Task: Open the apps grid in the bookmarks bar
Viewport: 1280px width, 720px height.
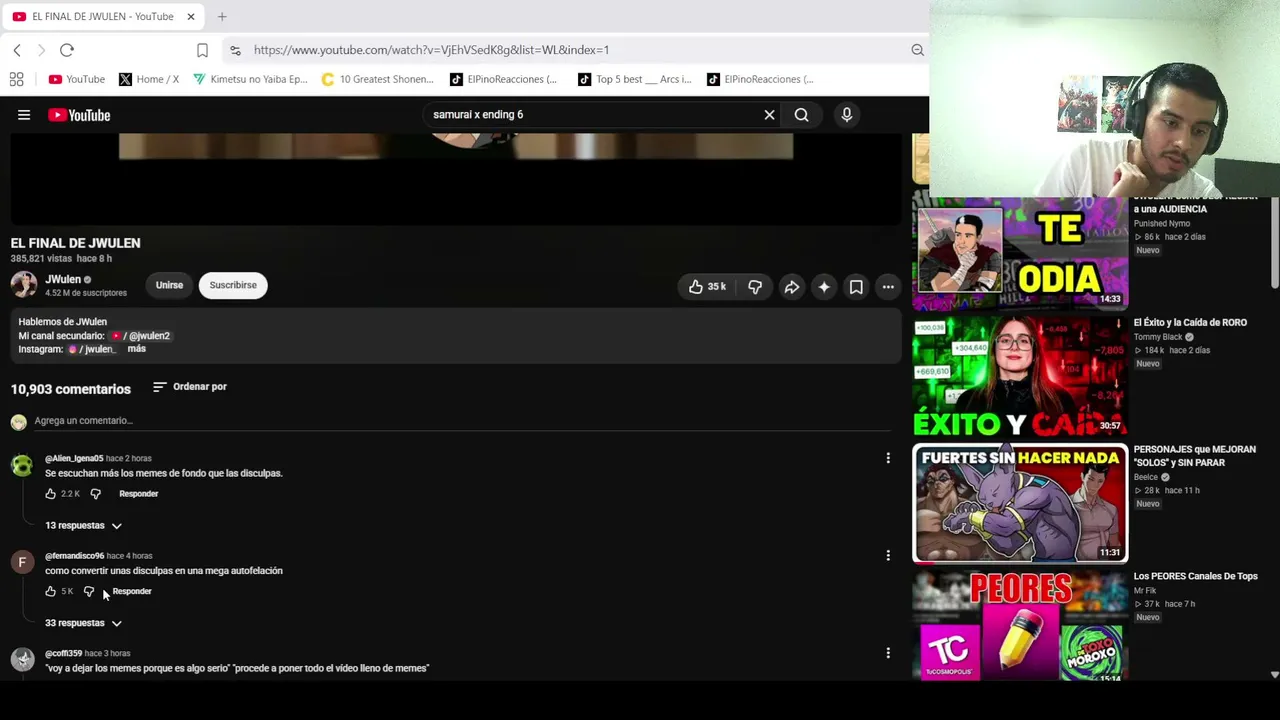Action: 16,79
